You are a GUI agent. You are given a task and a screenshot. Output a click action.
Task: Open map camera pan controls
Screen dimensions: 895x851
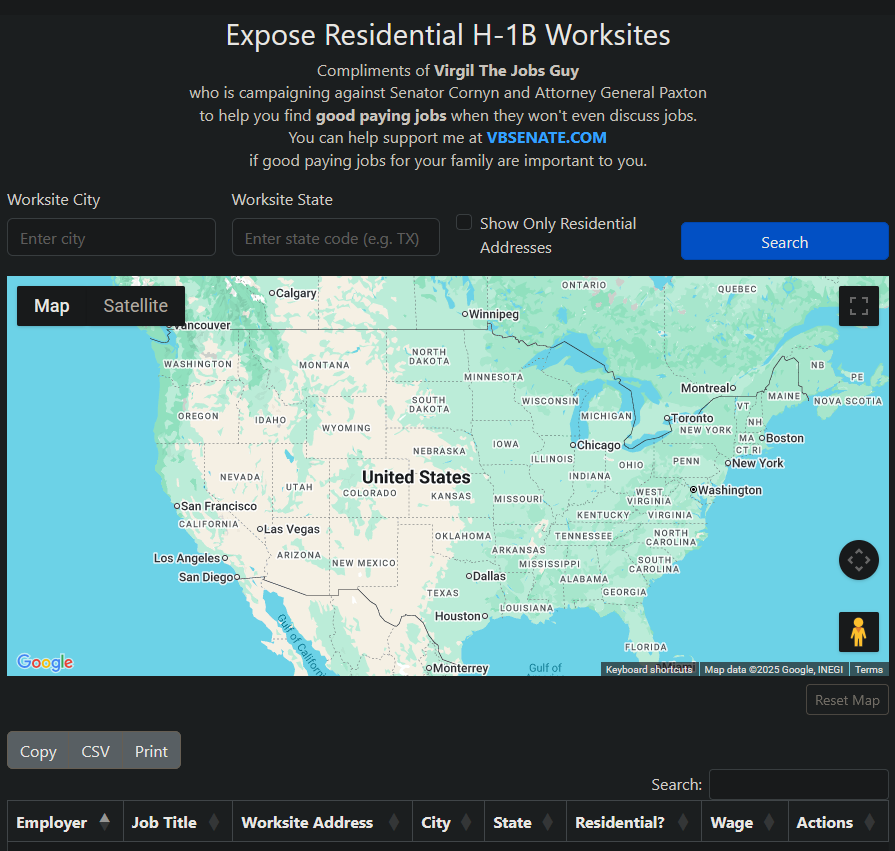858,560
